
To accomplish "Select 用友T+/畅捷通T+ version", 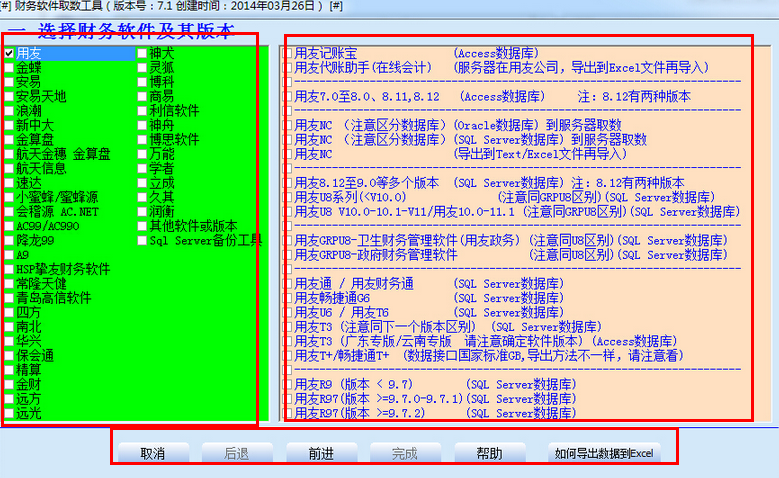I will [287, 356].
